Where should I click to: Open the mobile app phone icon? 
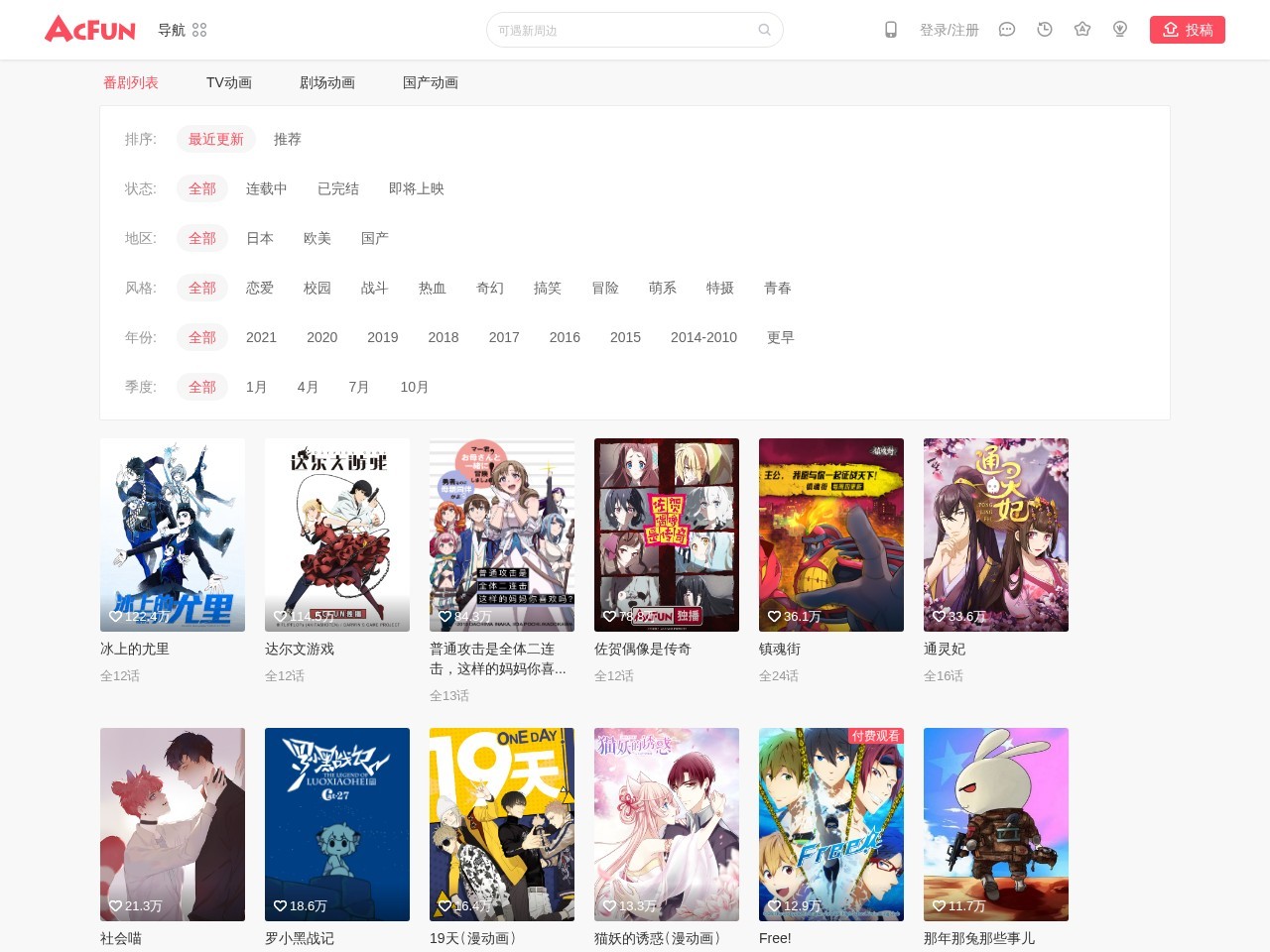click(891, 30)
